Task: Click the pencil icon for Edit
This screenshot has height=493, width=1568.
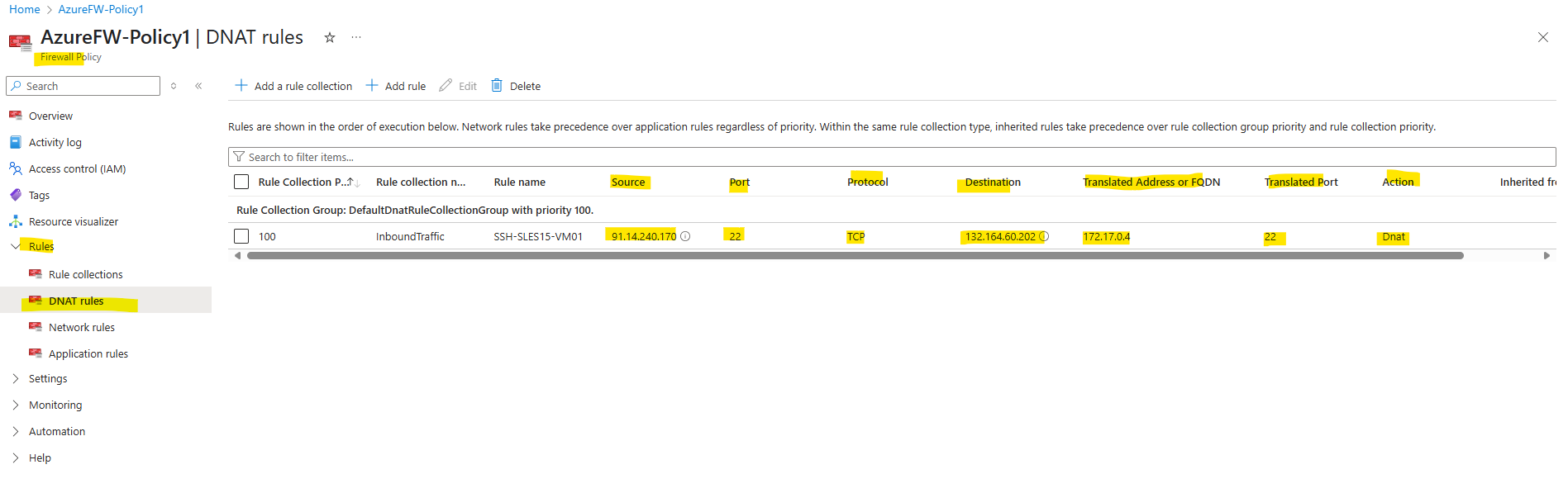Action: point(446,85)
